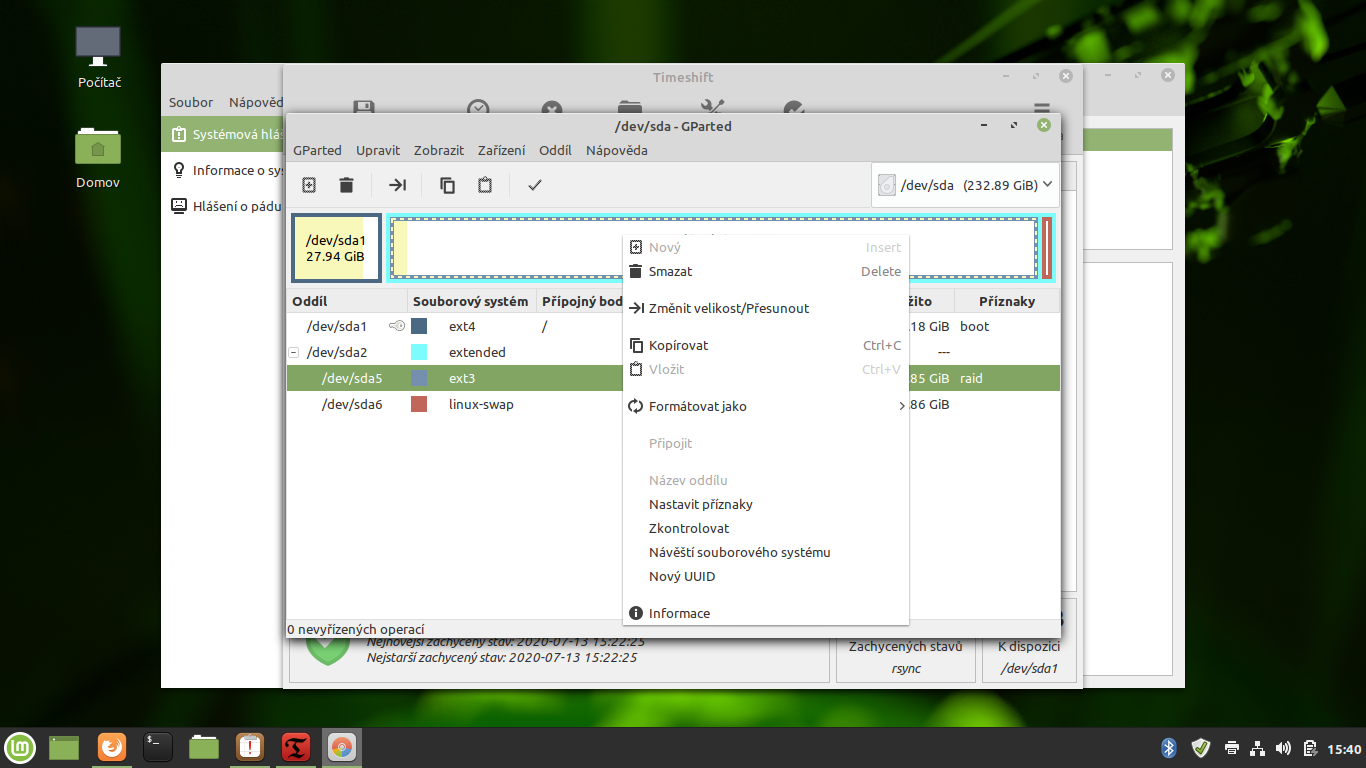1366x768 pixels.
Task: Click Informace in the context menu
Action: [x=679, y=613]
